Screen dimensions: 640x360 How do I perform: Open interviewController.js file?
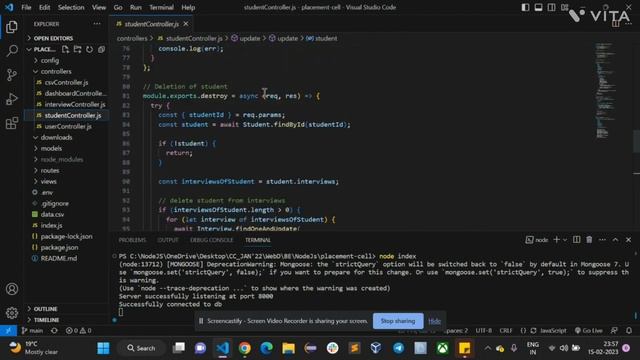[x=75, y=104]
